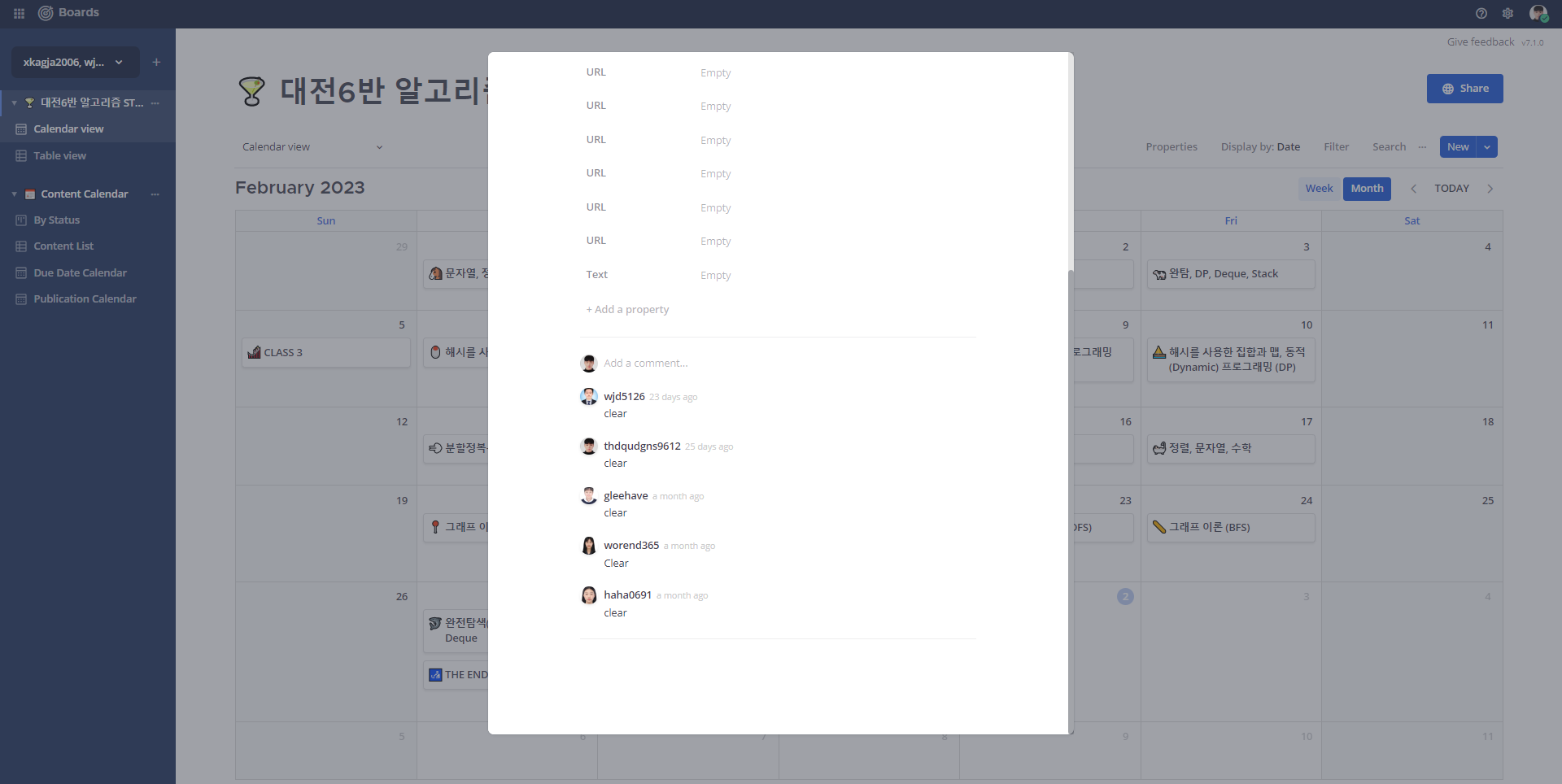Screen dimensions: 1562x784
Task: Open the New button dropdown arrow
Action: [x=1487, y=147]
